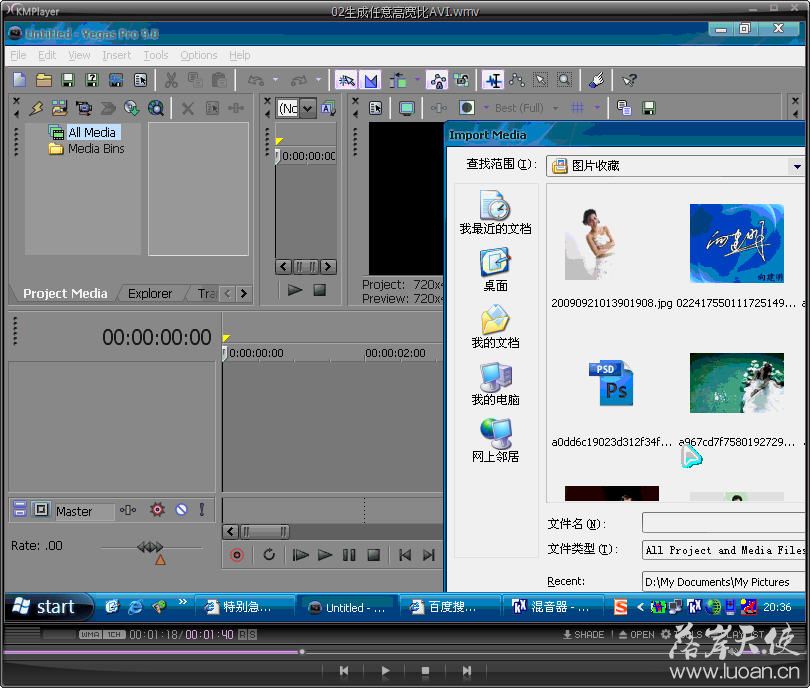Click OPEN in the KMPlayer control bar
The image size is (810, 688).
(636, 634)
